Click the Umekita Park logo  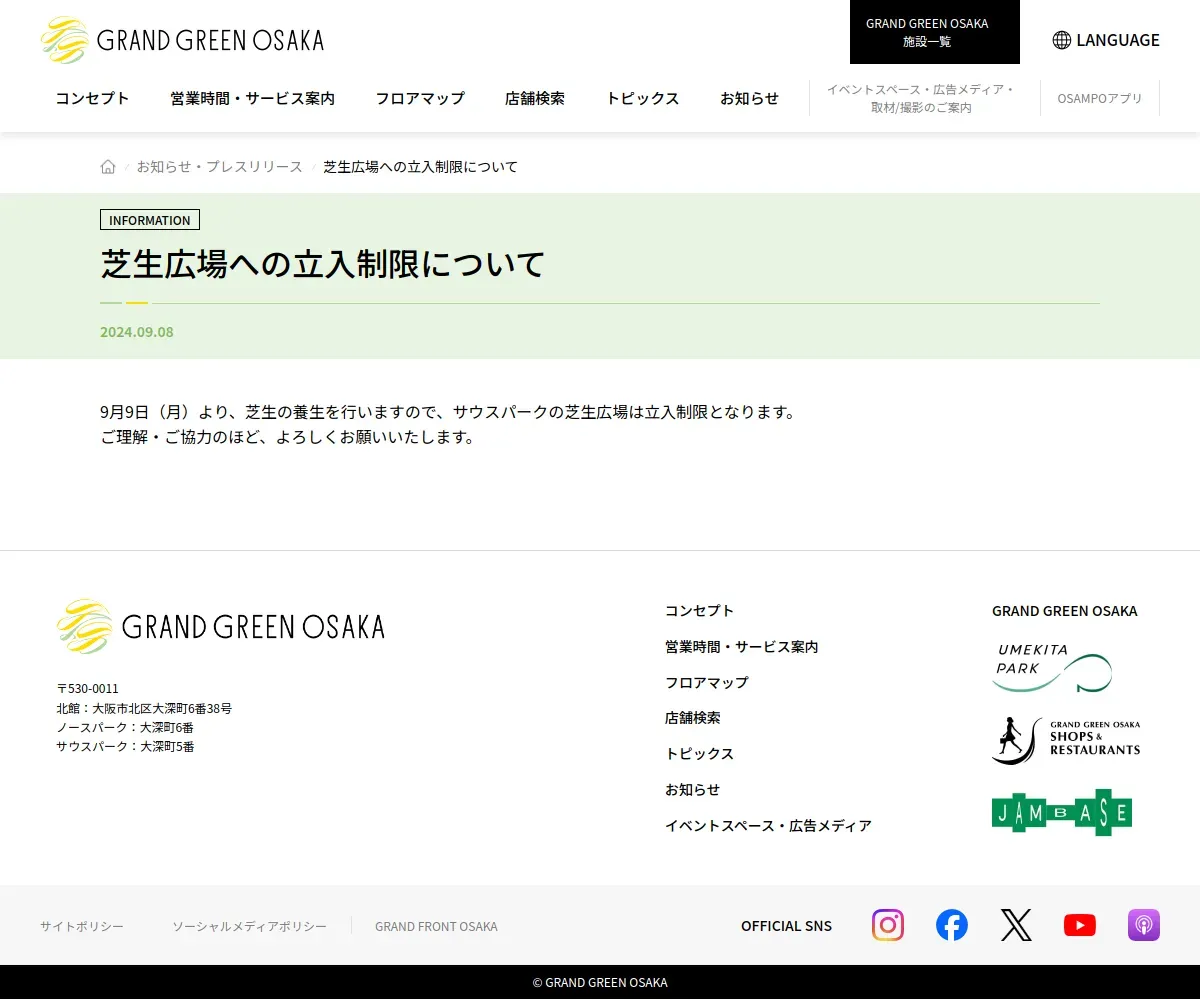[x=1052, y=668]
